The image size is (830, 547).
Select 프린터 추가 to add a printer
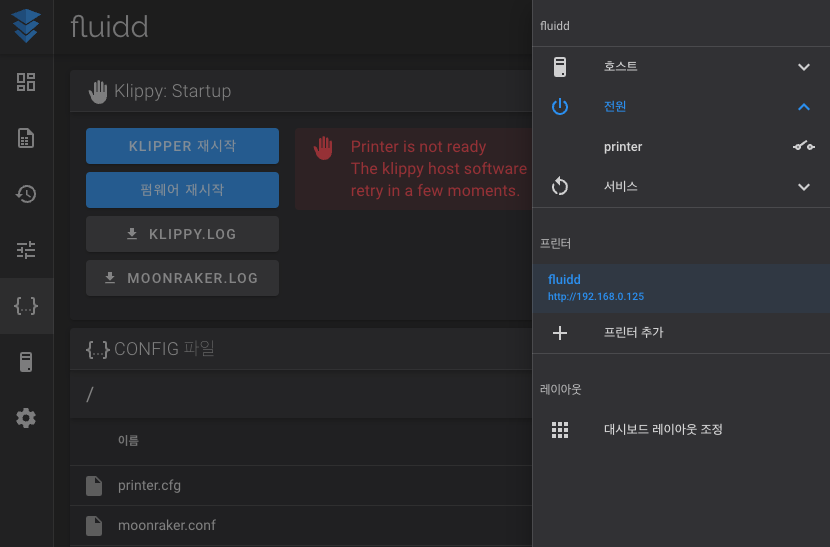click(x=681, y=333)
